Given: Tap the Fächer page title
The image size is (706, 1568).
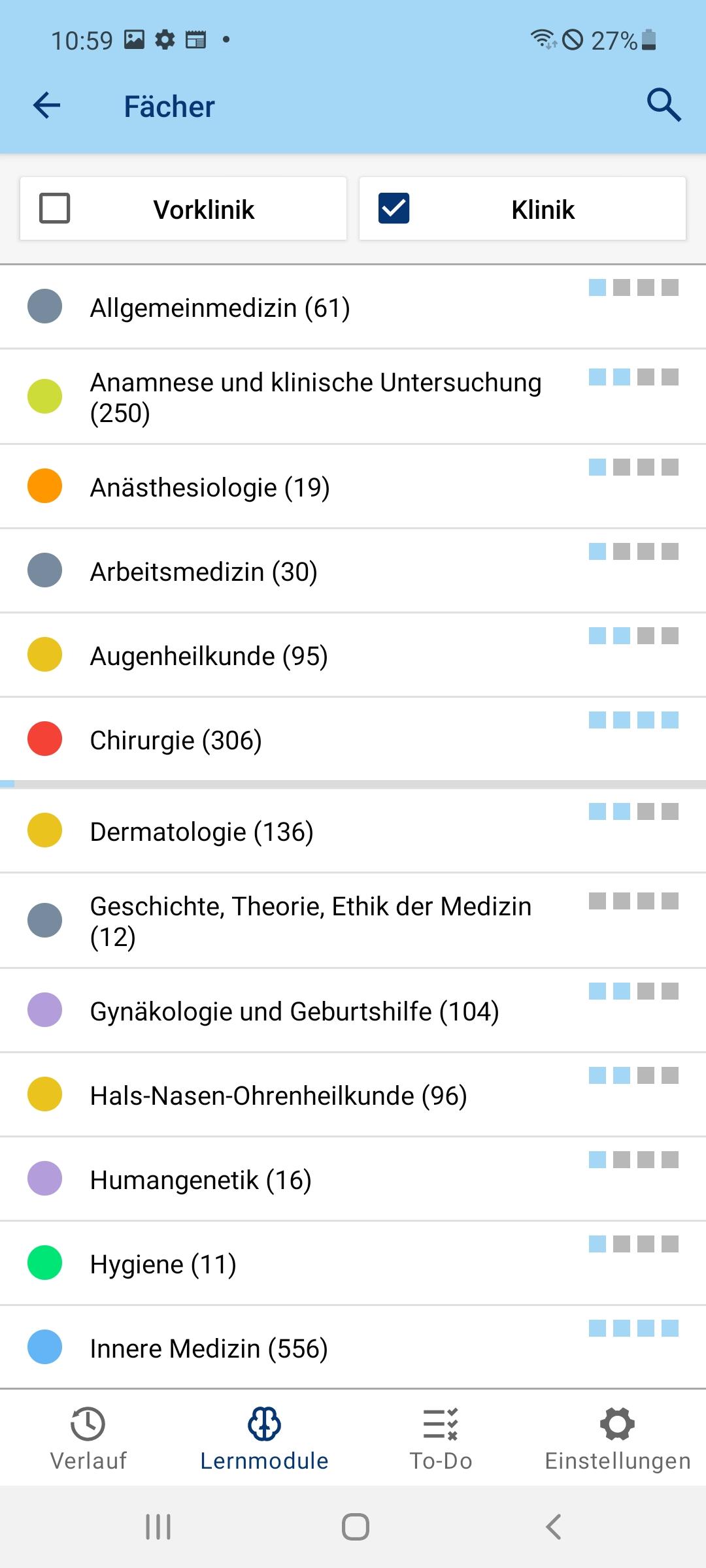Looking at the screenshot, I should (169, 106).
